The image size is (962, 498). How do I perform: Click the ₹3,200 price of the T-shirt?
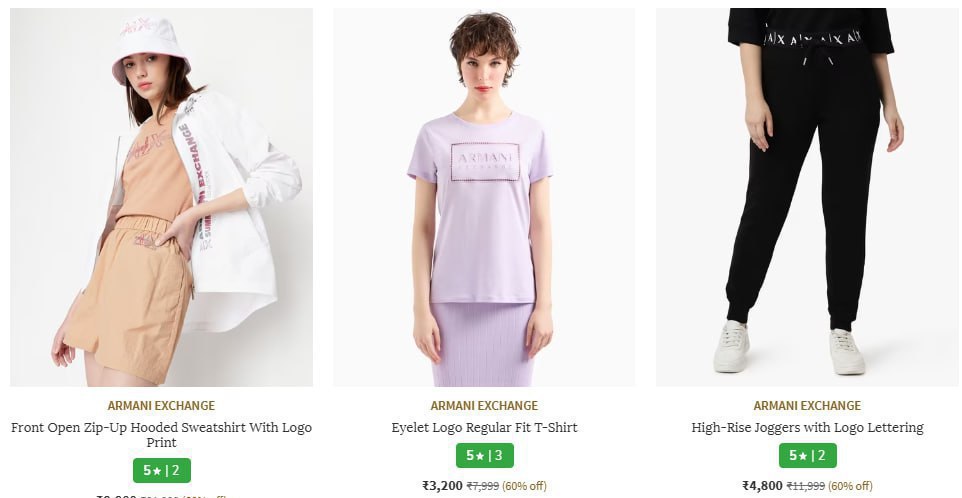click(442, 486)
